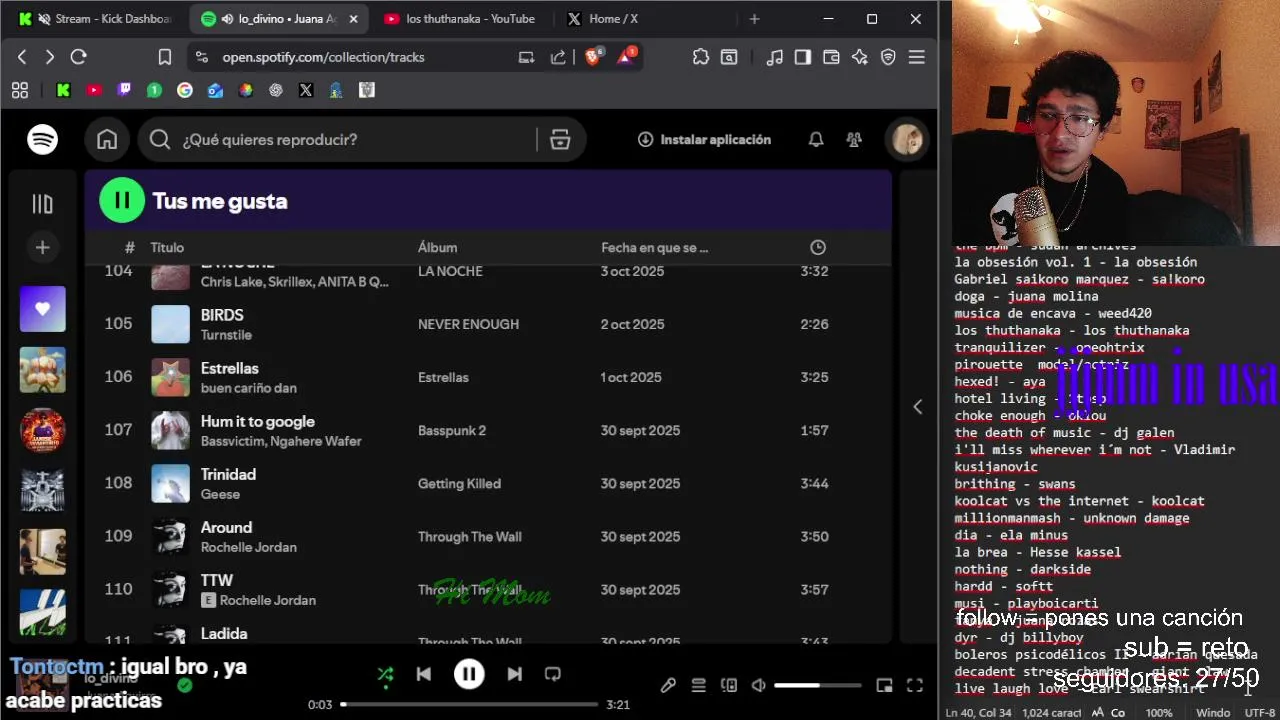This screenshot has width=1280, height=720.
Task: Open the Turnstile artist link
Action: (226, 335)
